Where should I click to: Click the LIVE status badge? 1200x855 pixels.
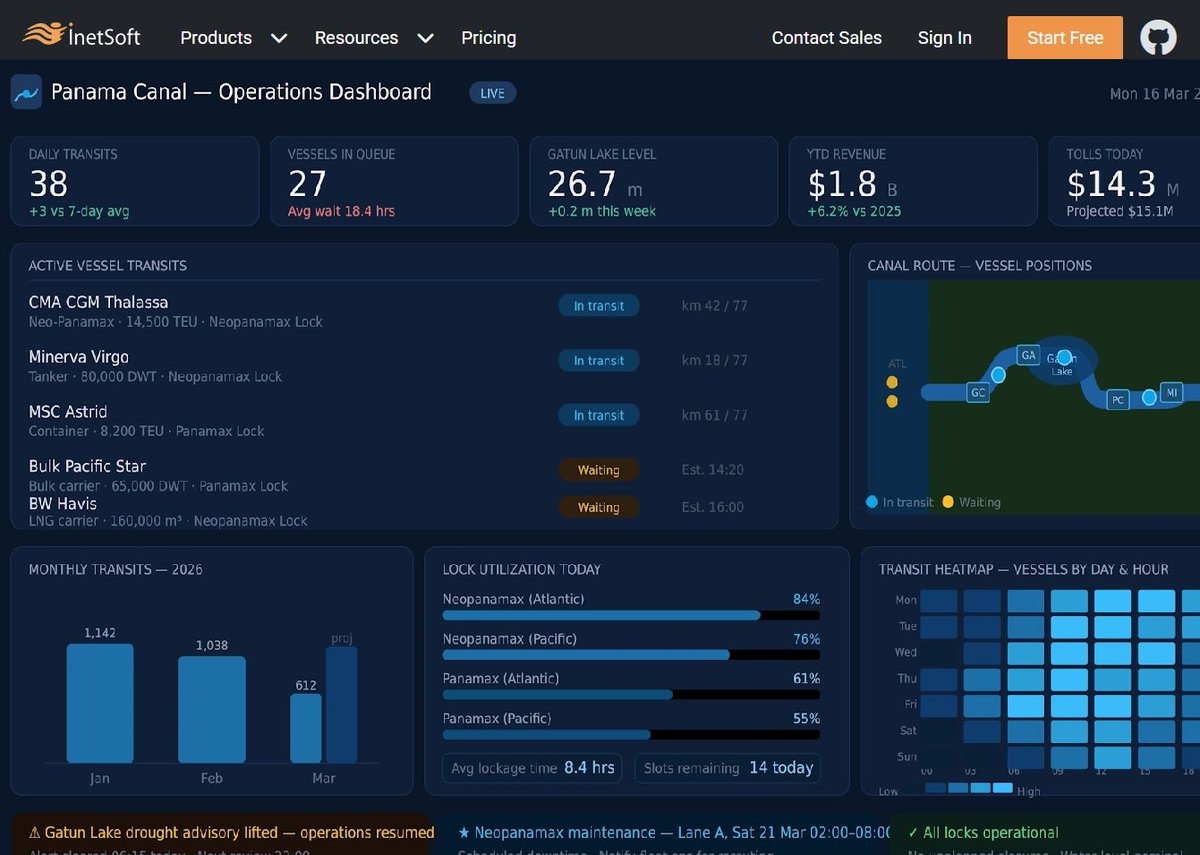coord(493,93)
